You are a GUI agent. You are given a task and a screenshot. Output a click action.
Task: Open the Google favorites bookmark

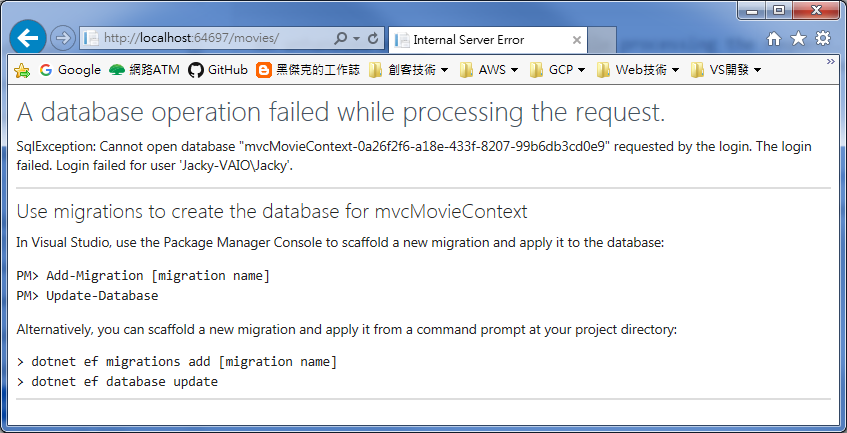[70, 70]
